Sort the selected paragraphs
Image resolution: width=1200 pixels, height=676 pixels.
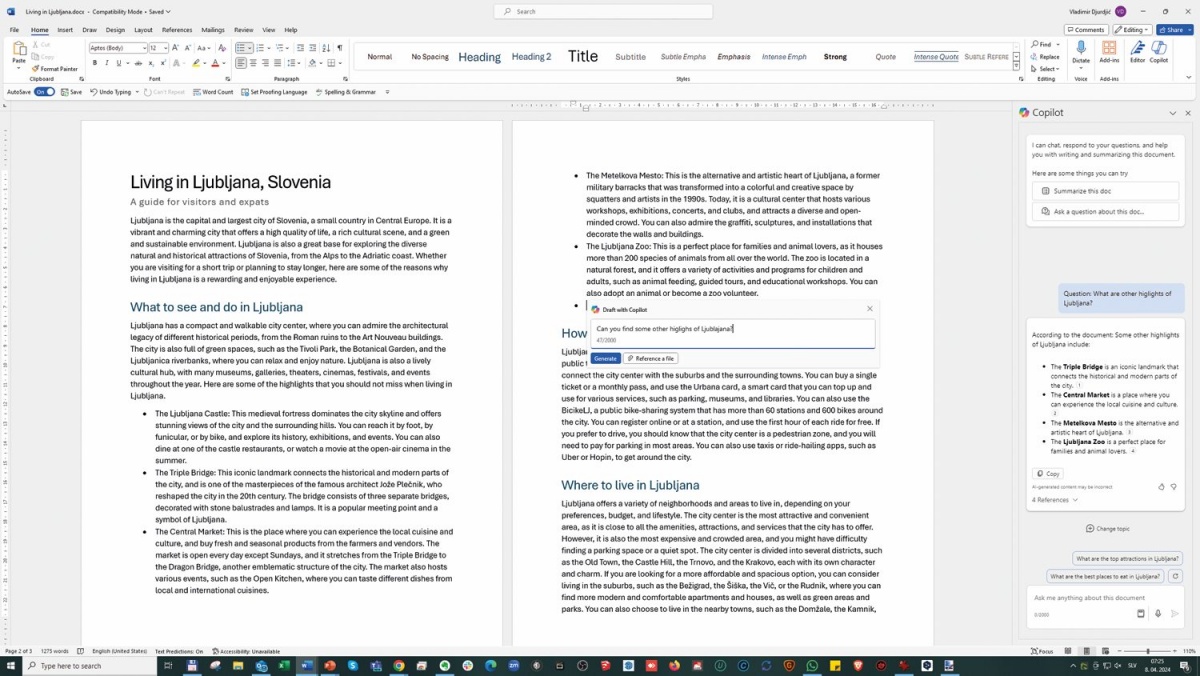coord(326,47)
